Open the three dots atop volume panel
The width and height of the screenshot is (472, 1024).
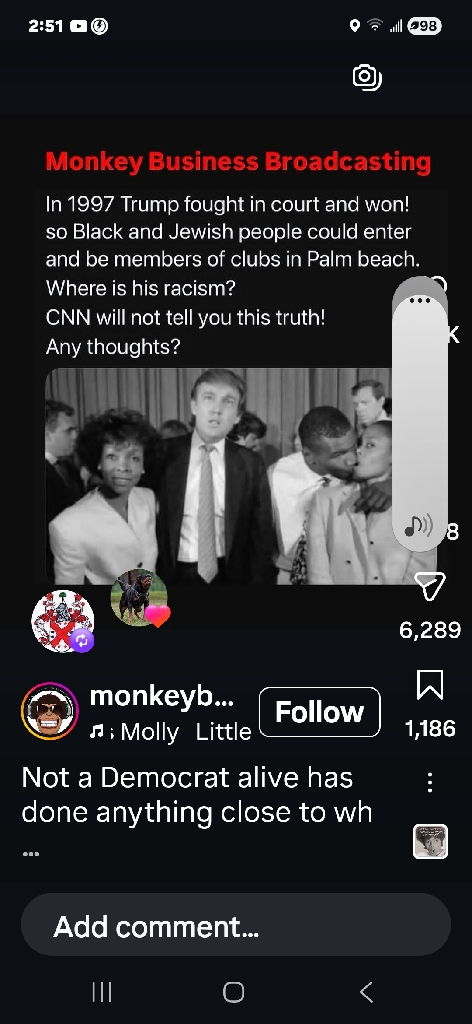tap(419, 300)
